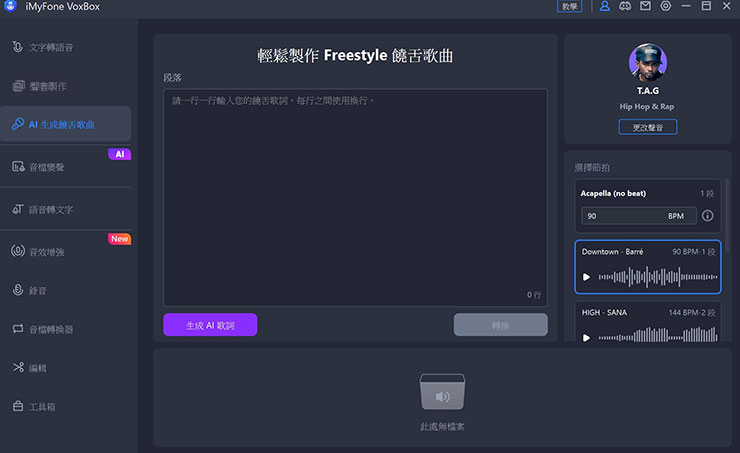This screenshot has height=453, width=740.
Task: Play the Downtown - Barré beat preview
Action: click(586, 277)
